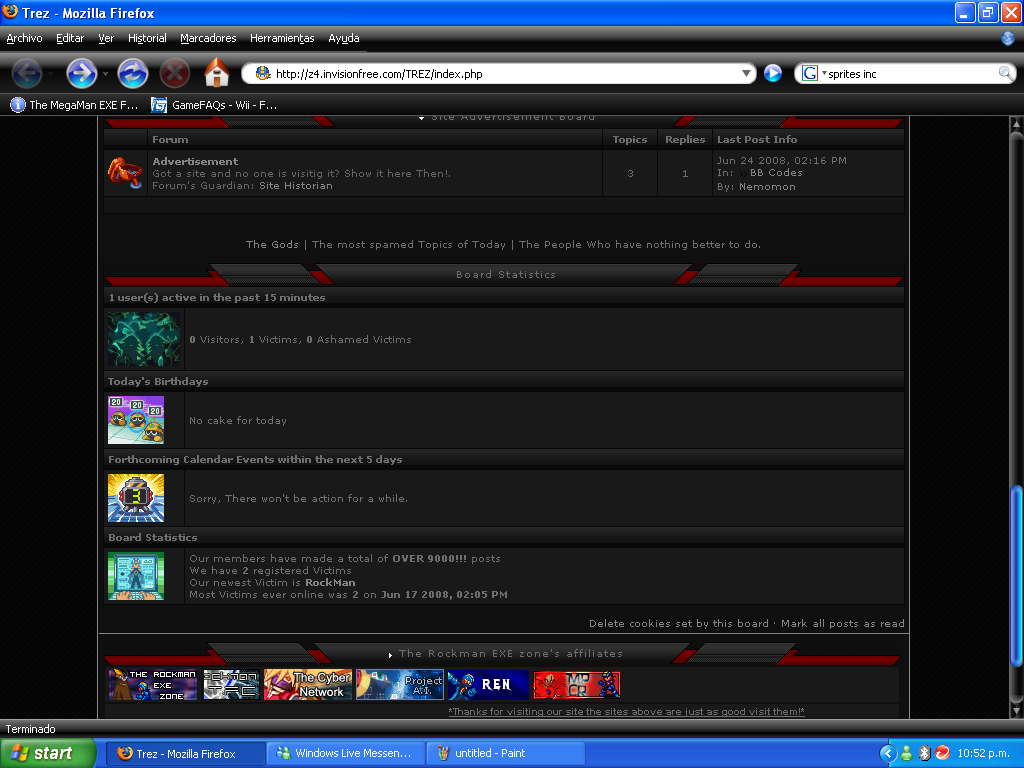Screen dimensions: 1024x768
Task: Click the Bluetooth icon in the system tray
Action: click(925, 753)
